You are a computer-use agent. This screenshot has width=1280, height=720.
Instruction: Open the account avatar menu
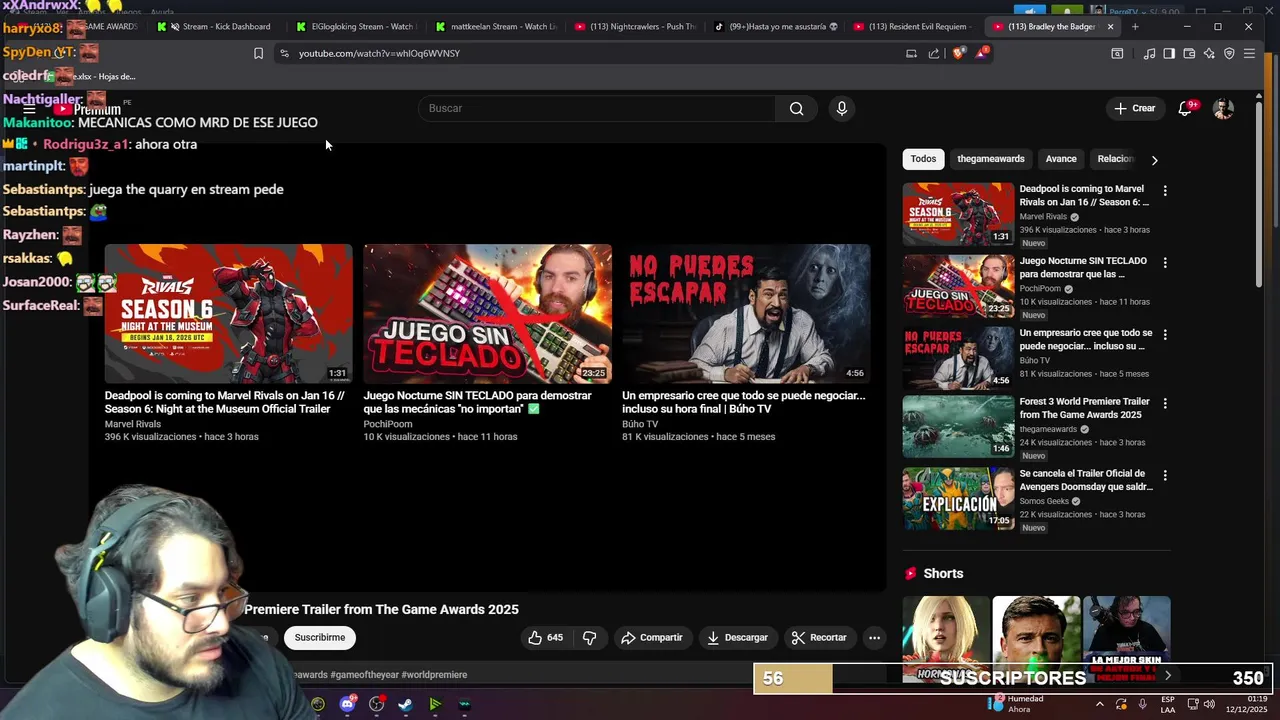click(1223, 108)
